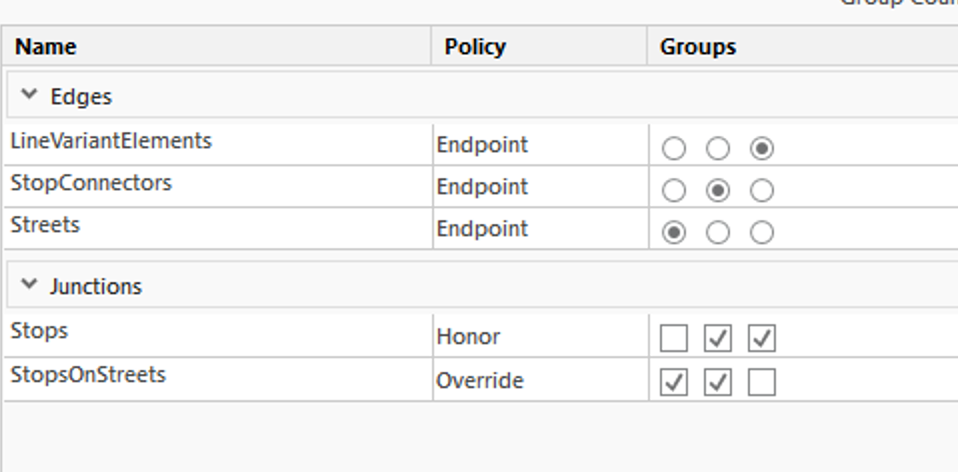The width and height of the screenshot is (958, 472).
Task: Uncheck first group checkbox for StopsOnStreets
Action: (x=674, y=383)
